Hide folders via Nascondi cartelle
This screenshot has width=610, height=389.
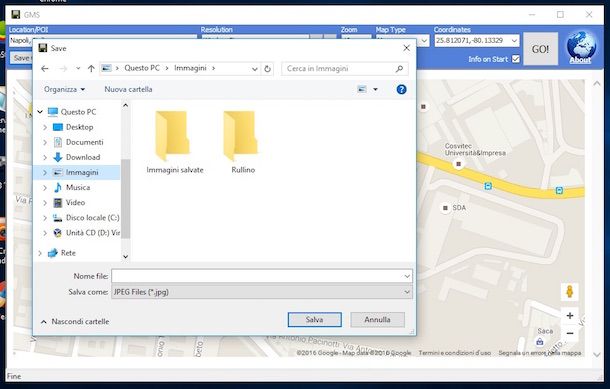[75, 322]
